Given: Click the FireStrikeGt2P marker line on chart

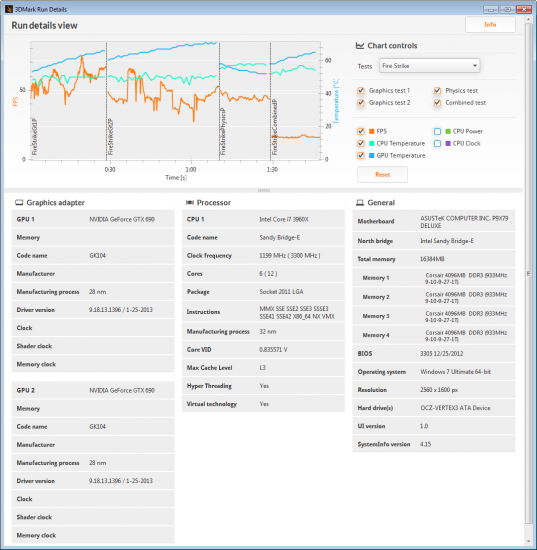Looking at the screenshot, I should [x=107, y=101].
